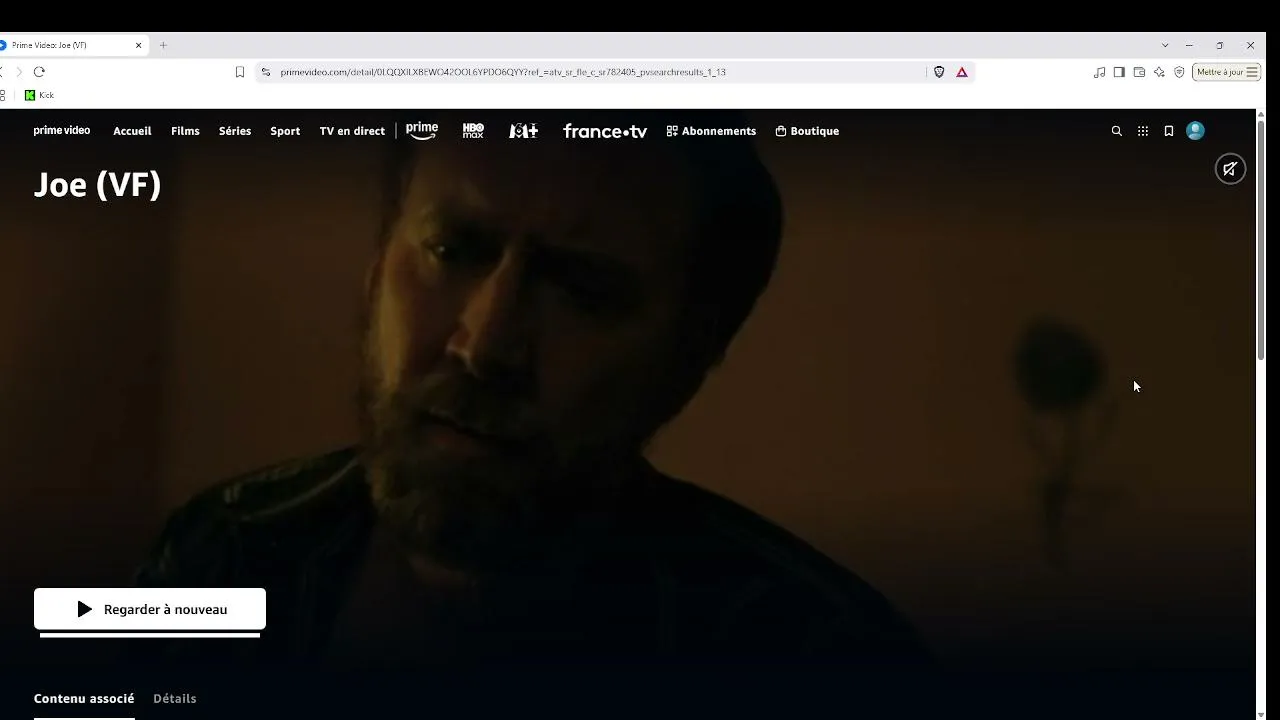Screen dimensions: 1280x720
Task: Expand the tab search dropdown
Action: [x=1165, y=45]
